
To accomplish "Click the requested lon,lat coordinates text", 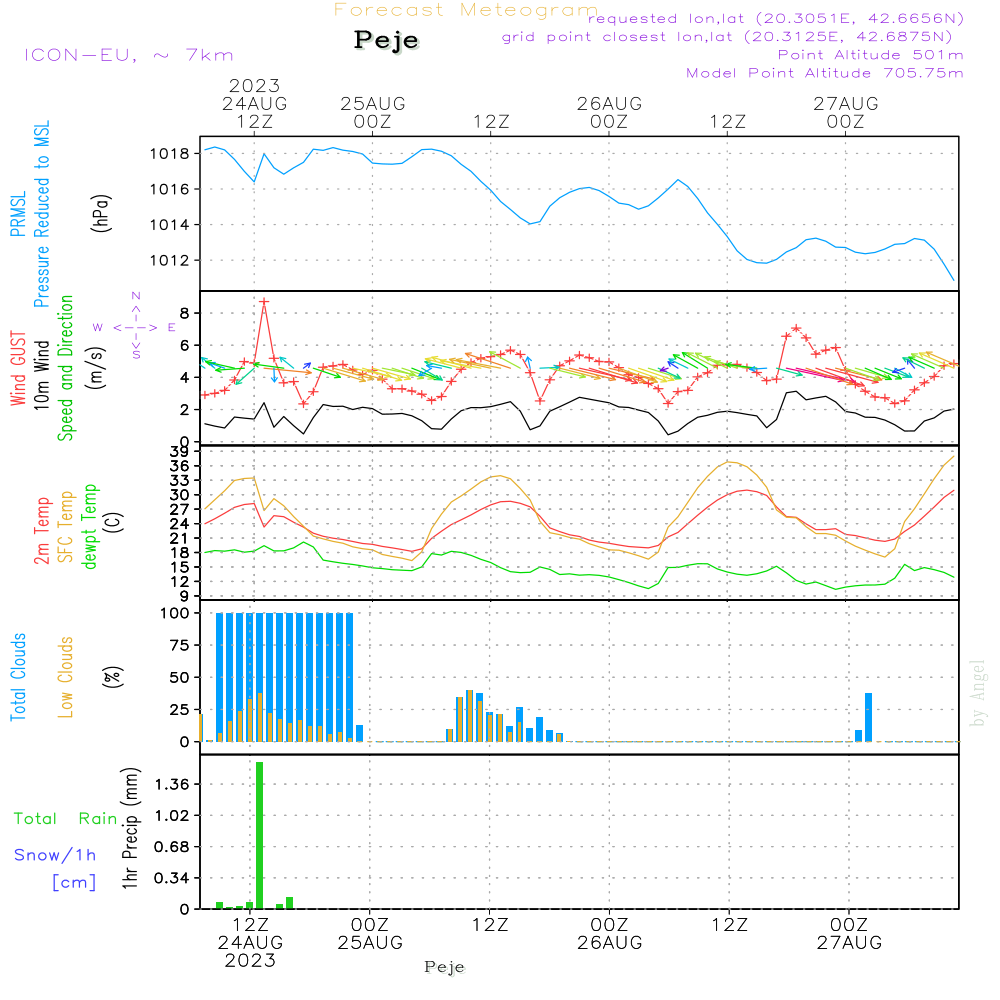I will click(x=775, y=19).
